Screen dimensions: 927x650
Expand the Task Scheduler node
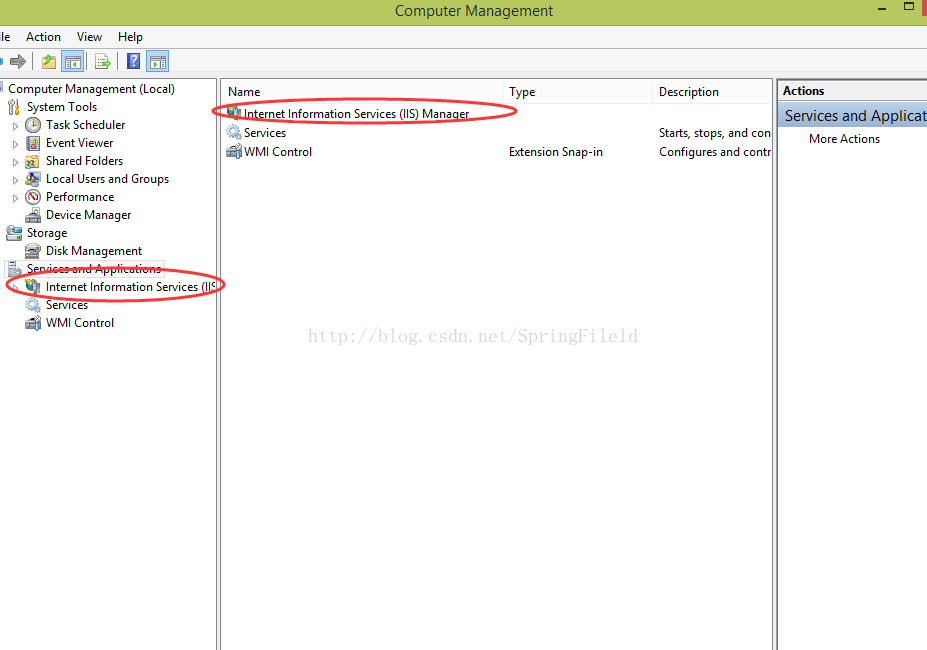click(x=15, y=126)
